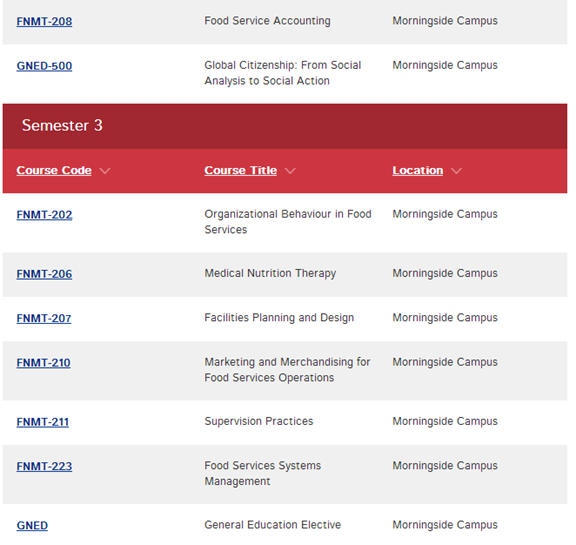Open the FNMT-210 course link
This screenshot has height=545, width=576.
tap(43, 363)
